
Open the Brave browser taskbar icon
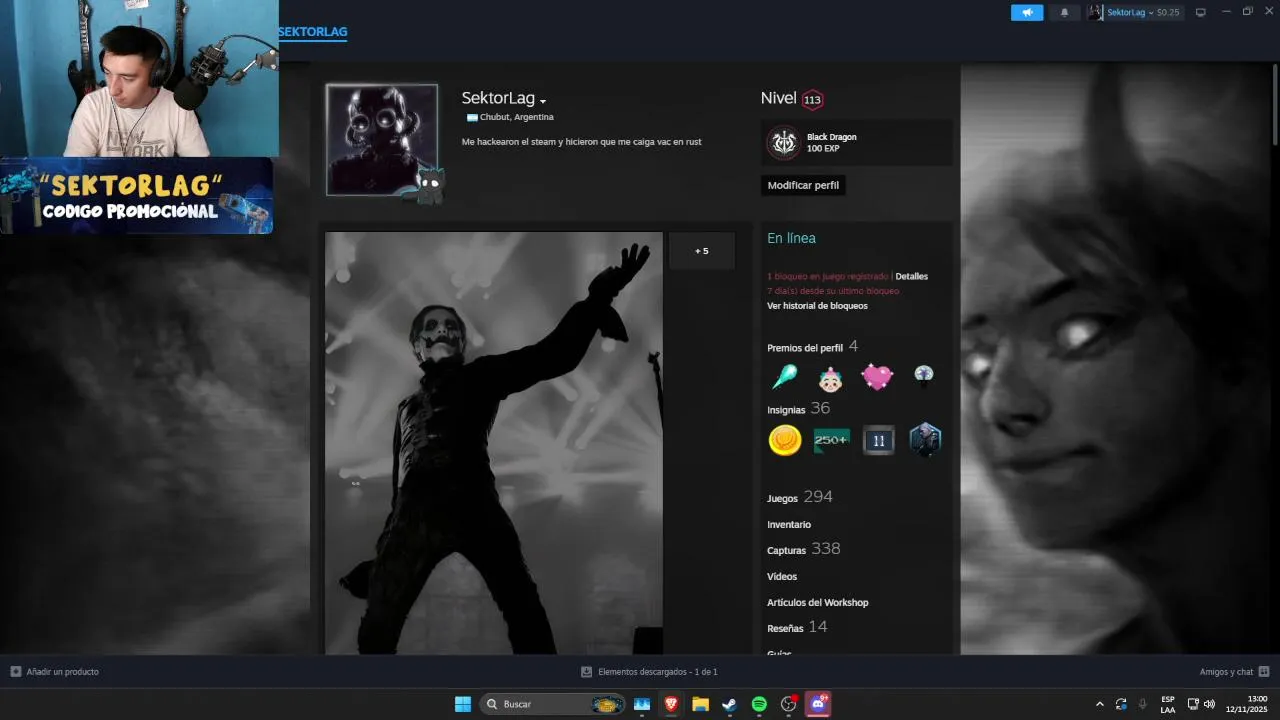(x=671, y=704)
